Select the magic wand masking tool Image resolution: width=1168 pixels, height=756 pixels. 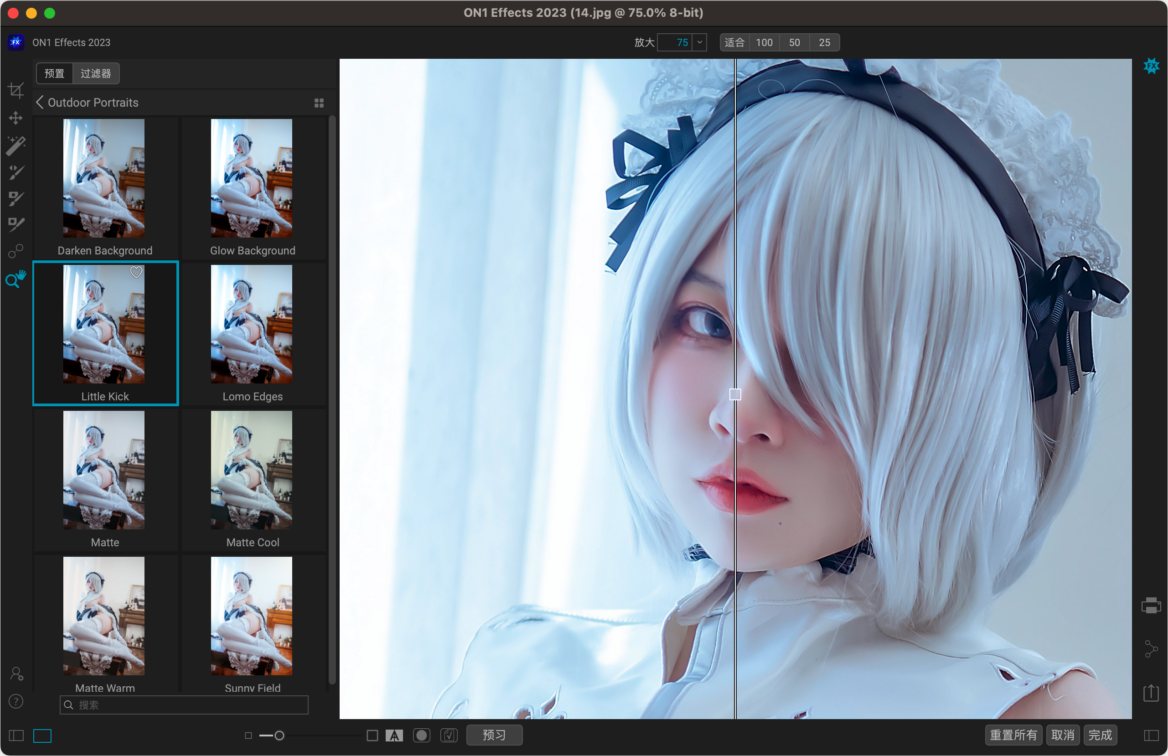coord(16,144)
